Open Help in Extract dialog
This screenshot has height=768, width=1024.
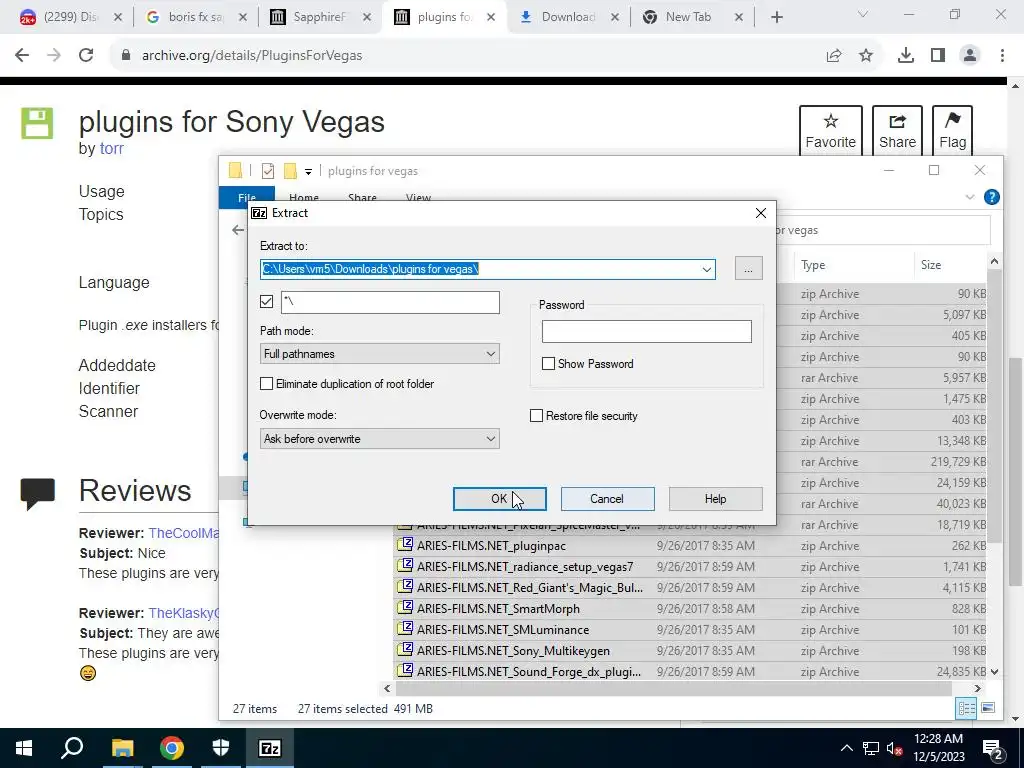716,499
